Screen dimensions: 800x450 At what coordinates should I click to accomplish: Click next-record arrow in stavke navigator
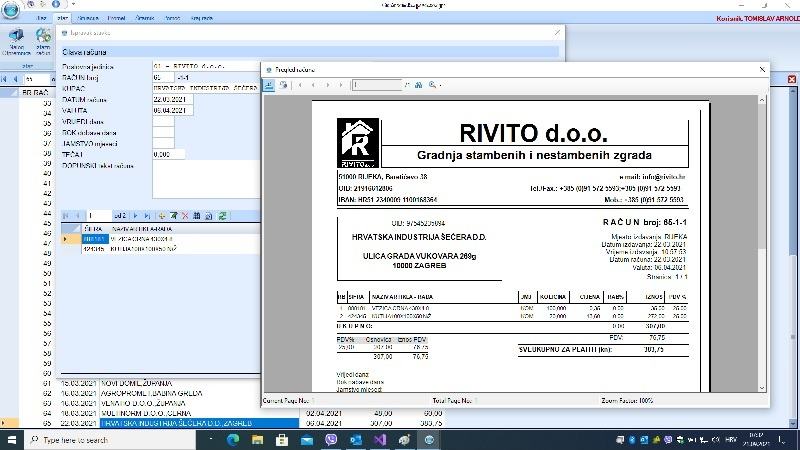point(136,216)
